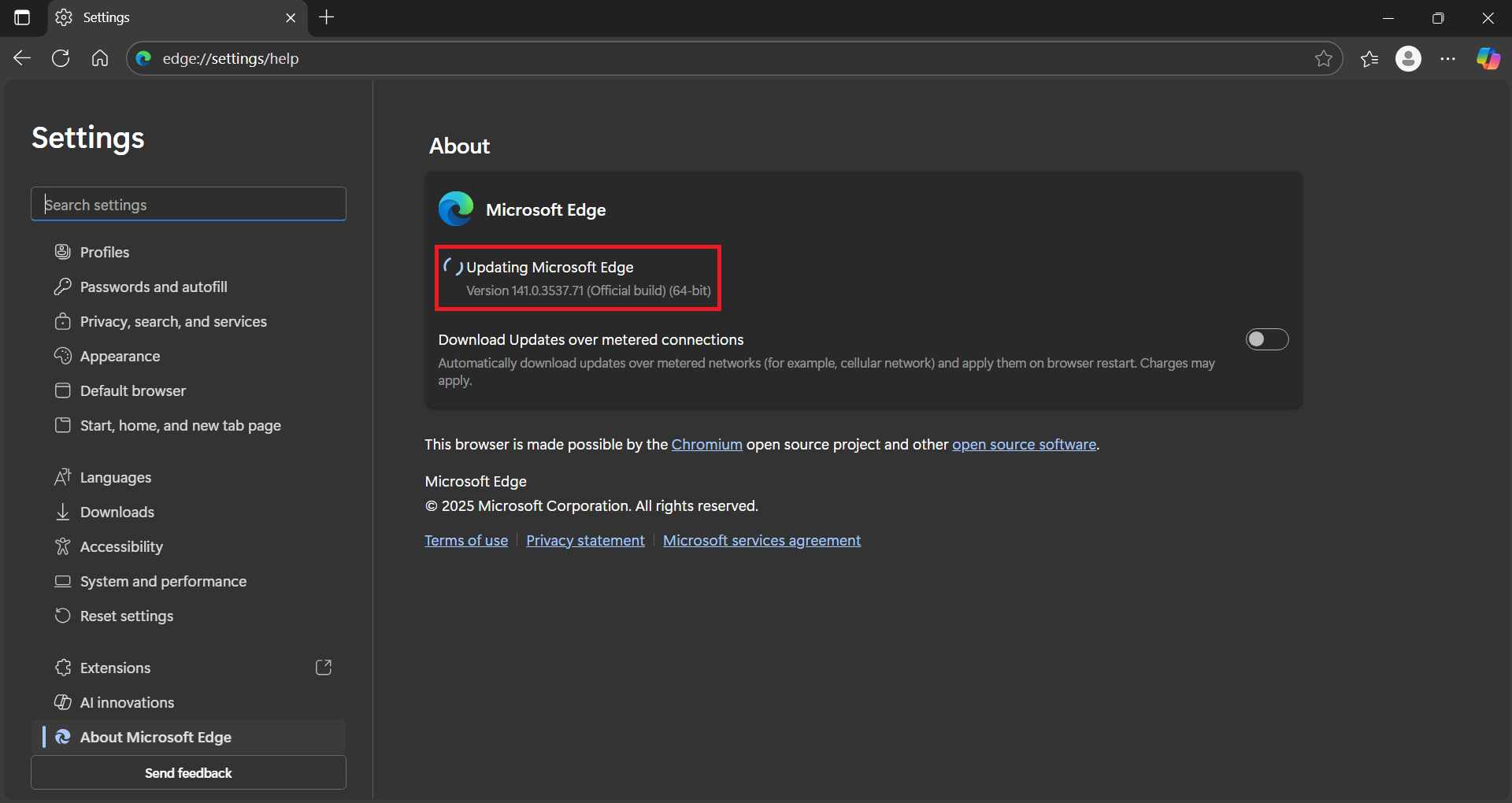Viewport: 1512px width, 803px height.
Task: Click the profile avatar icon
Action: [x=1408, y=58]
